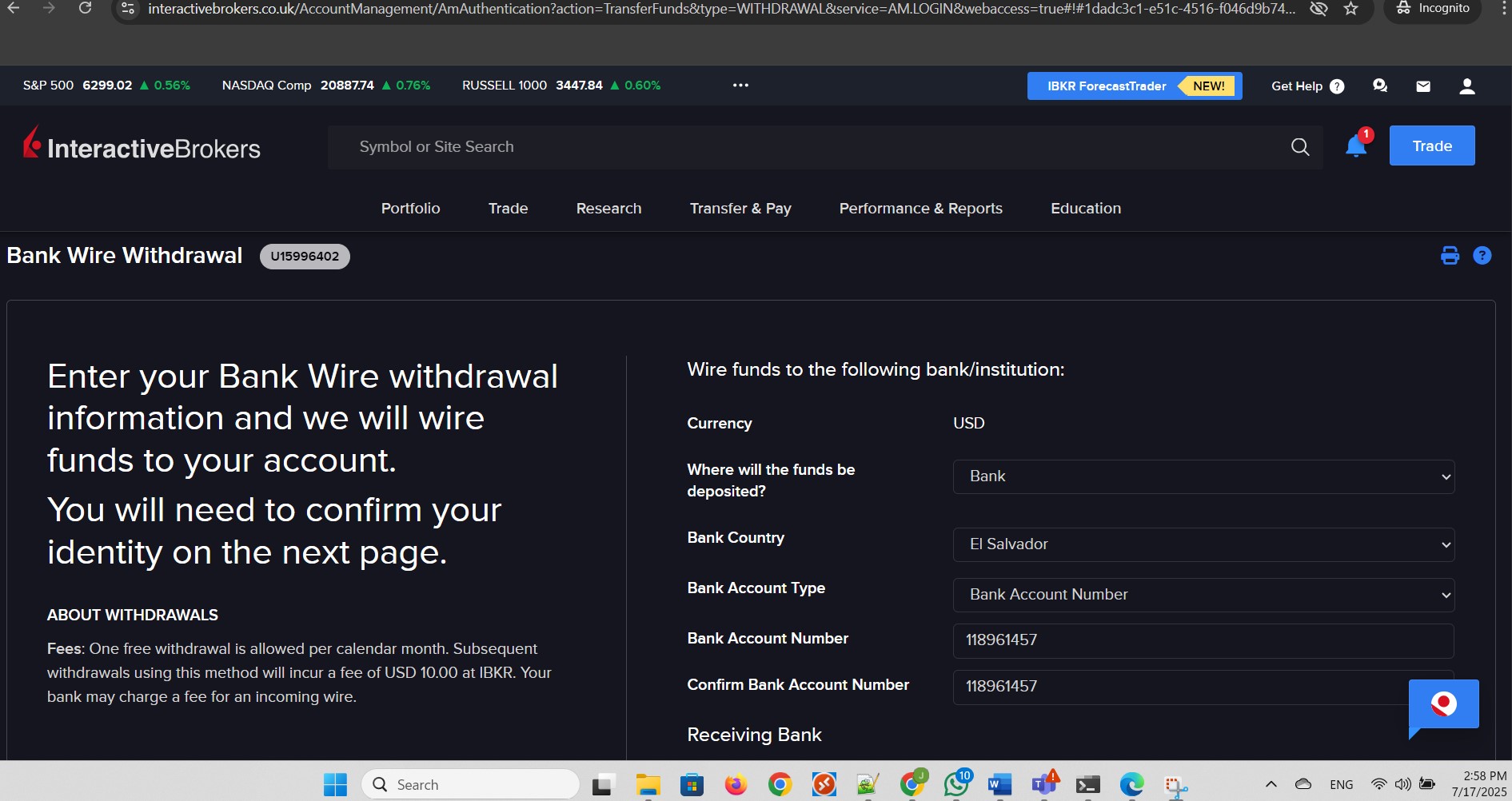The height and width of the screenshot is (801, 1512).
Task: Show hidden system tray icons
Action: click(x=1271, y=785)
